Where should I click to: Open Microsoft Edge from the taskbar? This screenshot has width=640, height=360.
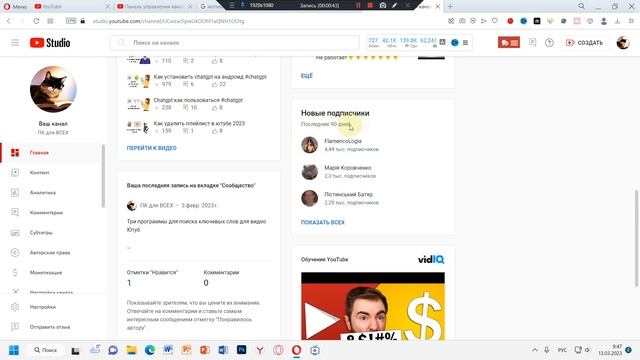[150, 350]
